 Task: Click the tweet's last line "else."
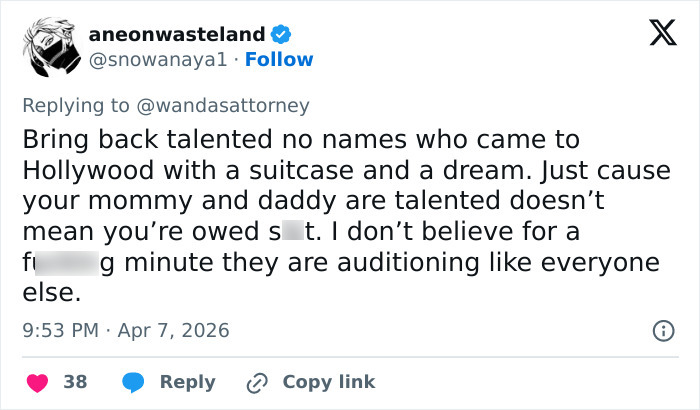49,294
